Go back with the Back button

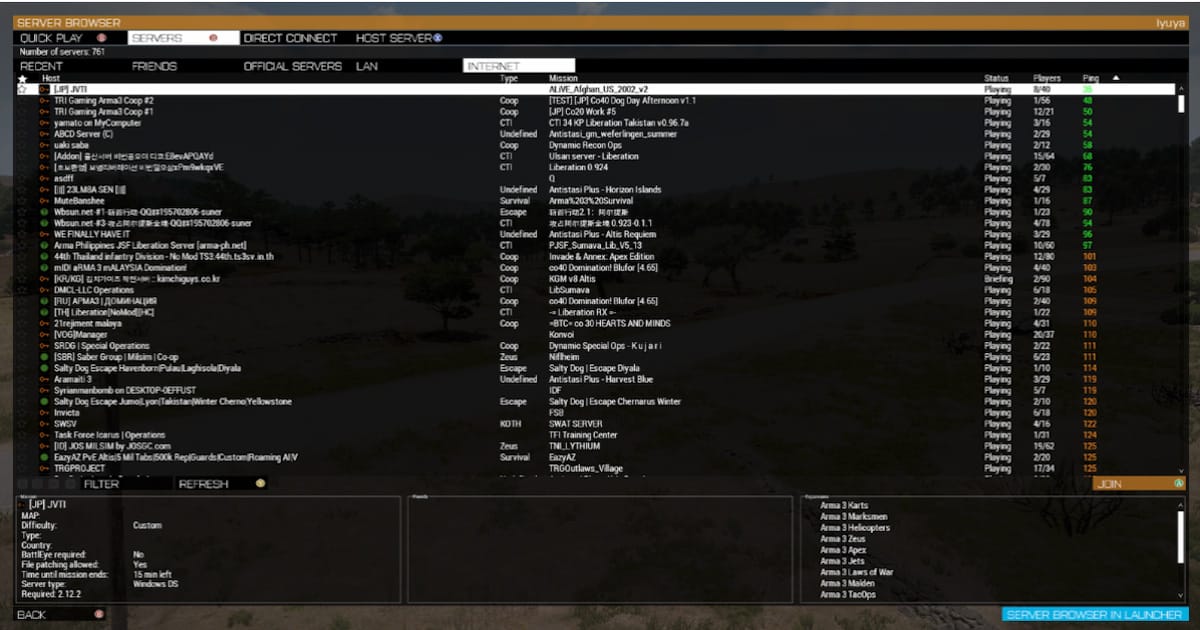click(x=61, y=614)
